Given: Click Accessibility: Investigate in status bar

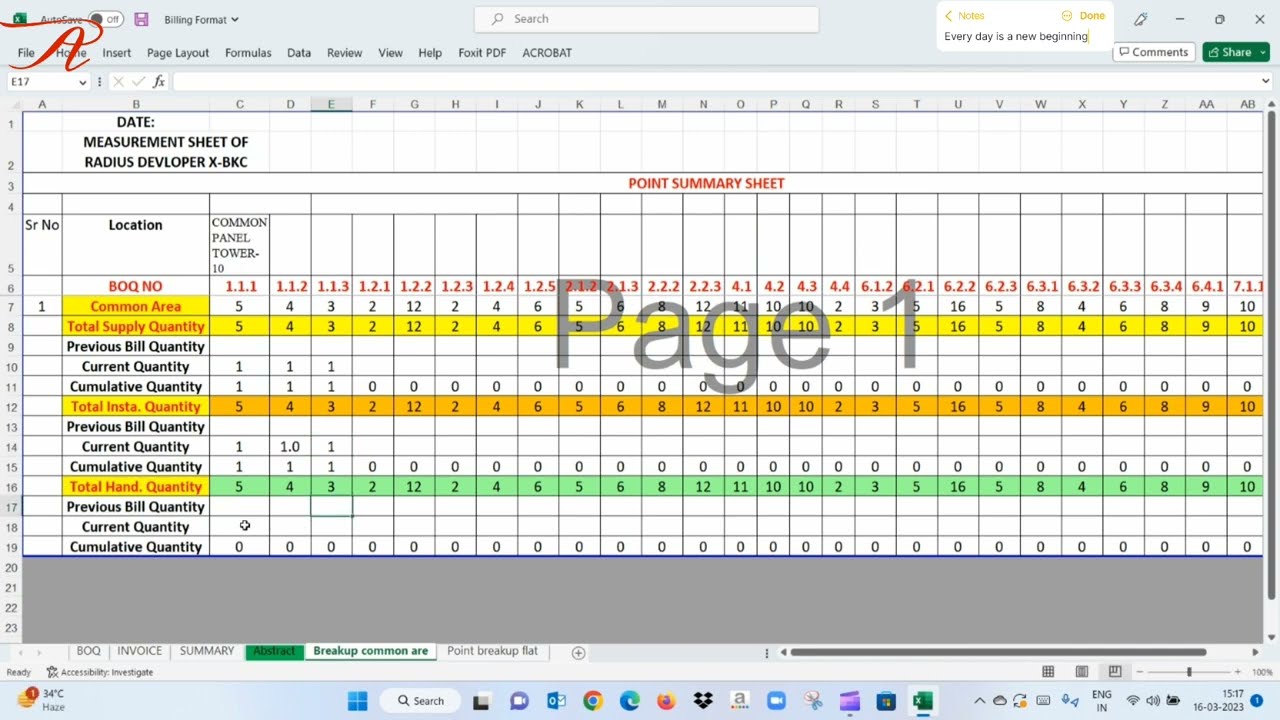Looking at the screenshot, I should pyautogui.click(x=99, y=672).
